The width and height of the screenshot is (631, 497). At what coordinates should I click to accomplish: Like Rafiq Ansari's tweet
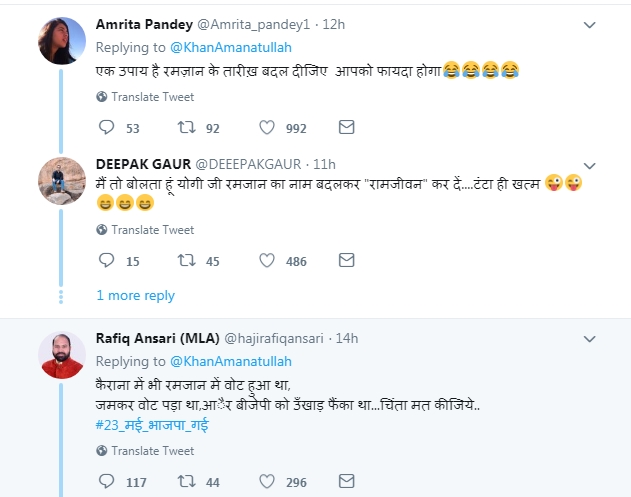(x=267, y=481)
